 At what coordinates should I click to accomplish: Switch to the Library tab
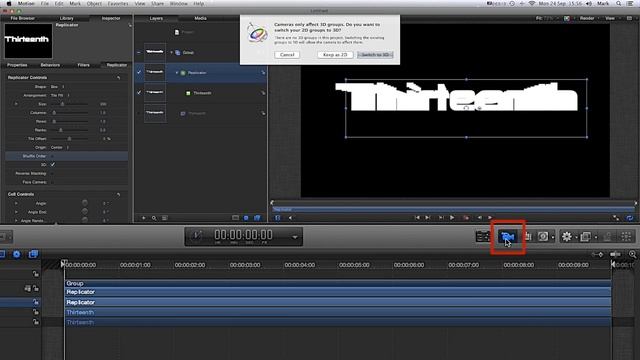67,18
